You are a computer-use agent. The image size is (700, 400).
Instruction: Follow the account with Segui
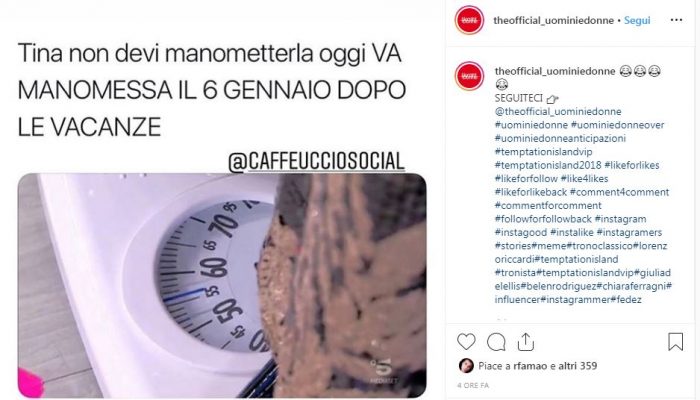637,20
